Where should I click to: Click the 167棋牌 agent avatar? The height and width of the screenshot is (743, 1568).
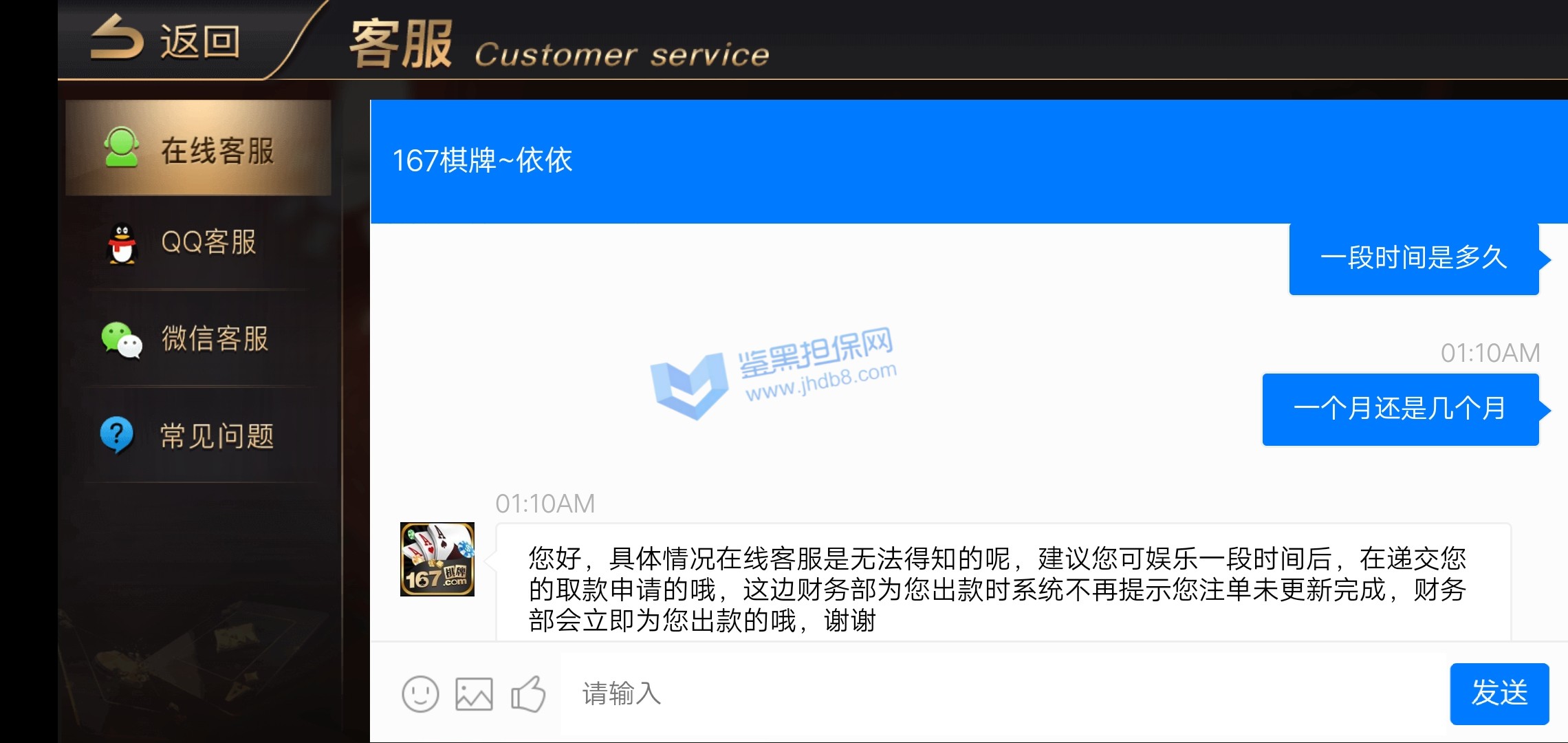click(437, 559)
